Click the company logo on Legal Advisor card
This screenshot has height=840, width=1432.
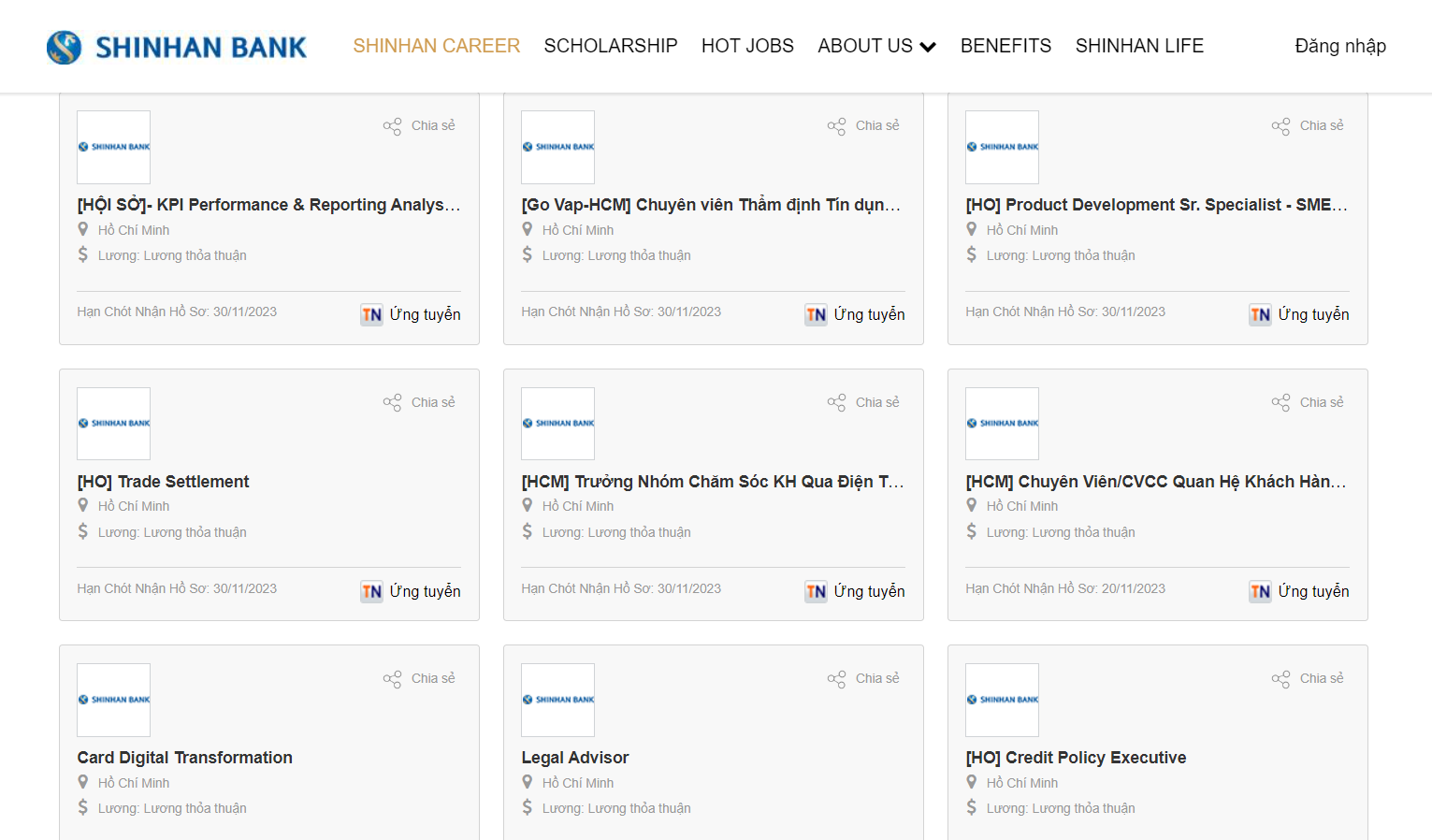point(557,700)
